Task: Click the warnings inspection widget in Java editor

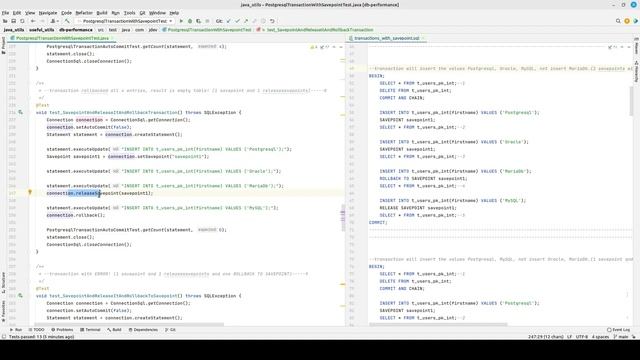Action: coord(314,47)
